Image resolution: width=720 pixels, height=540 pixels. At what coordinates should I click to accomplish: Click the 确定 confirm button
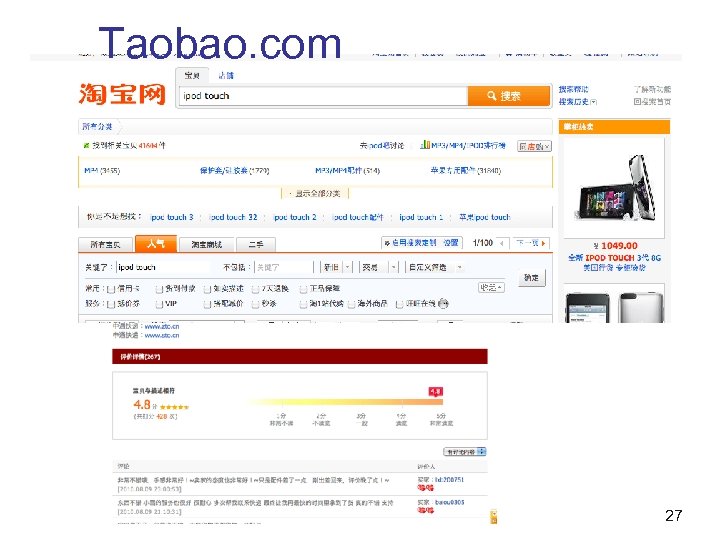click(x=532, y=278)
